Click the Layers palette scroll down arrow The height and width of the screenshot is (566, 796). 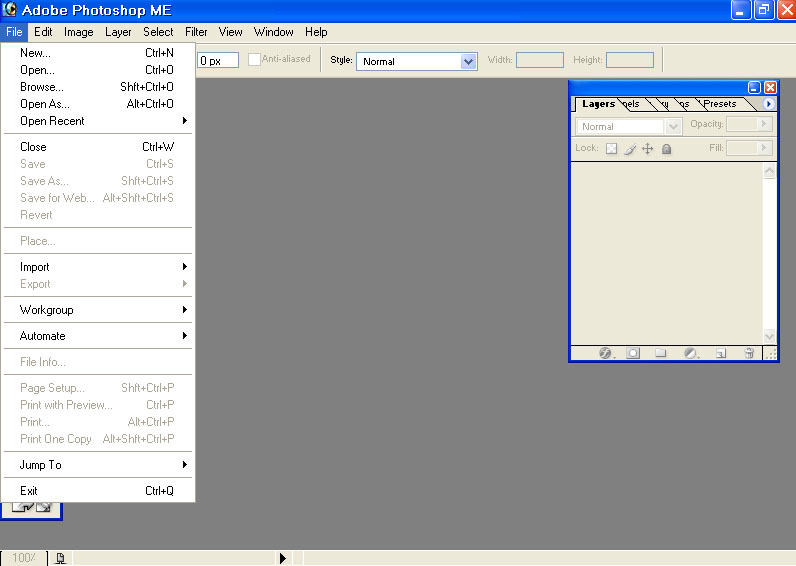coord(769,336)
